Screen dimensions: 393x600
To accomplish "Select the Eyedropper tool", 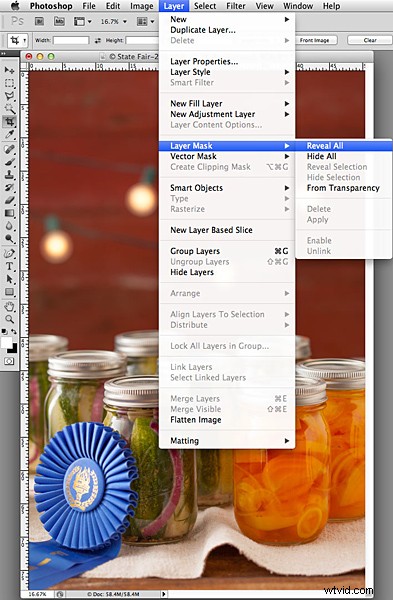I will point(9,135).
